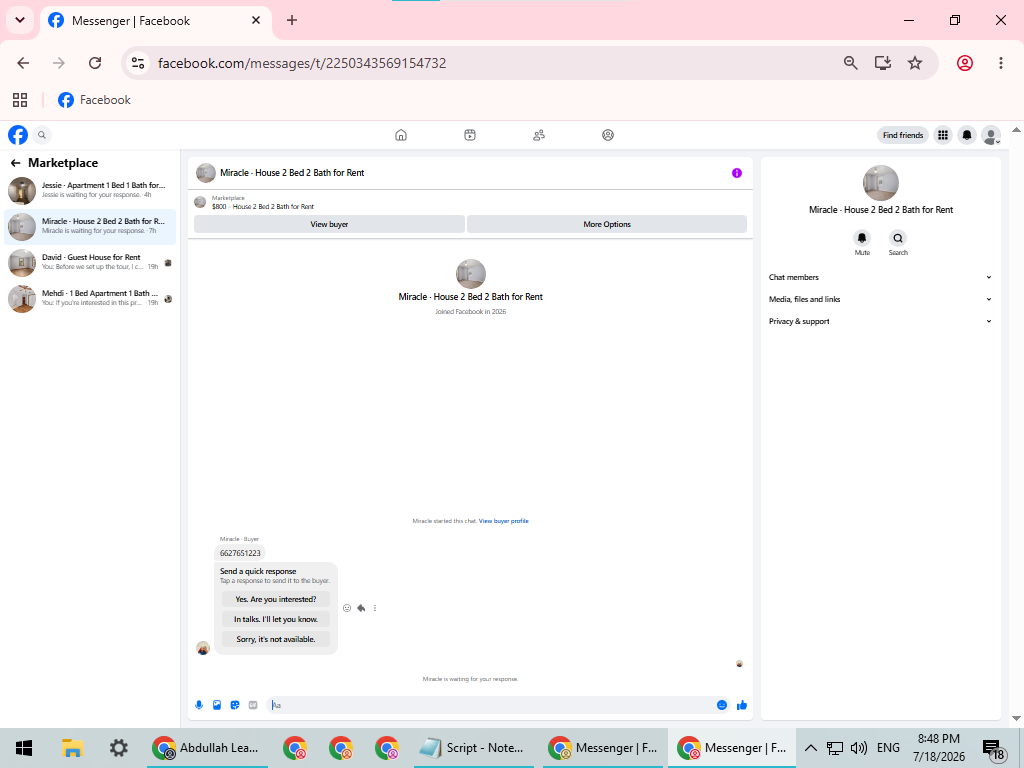
Task: Expand the Chat members section
Action: pos(880,278)
